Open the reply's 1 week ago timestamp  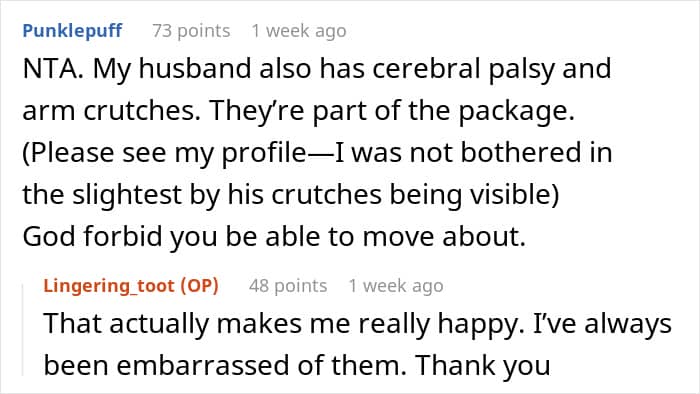pyautogui.click(x=396, y=286)
